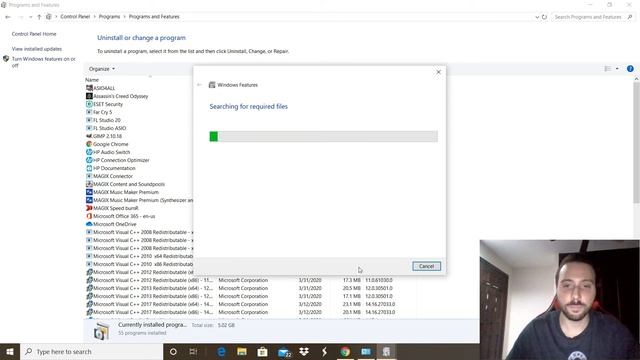Open Control Panel Home link
640x360 pixels.
pyautogui.click(x=34, y=34)
